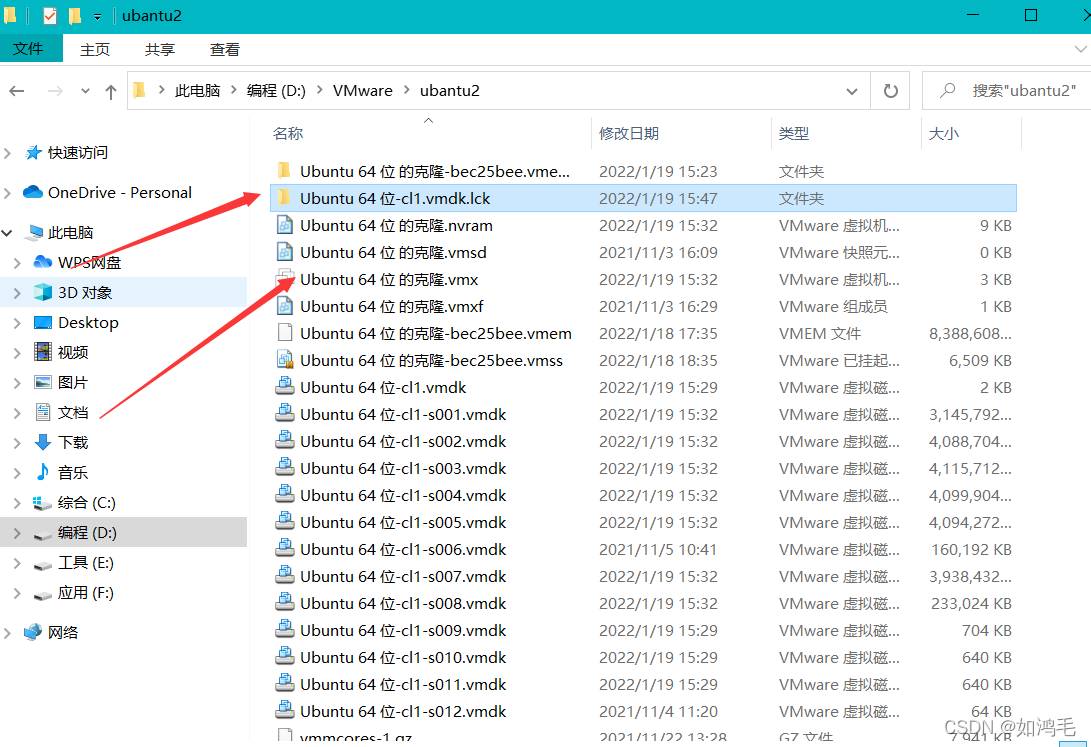Image resolution: width=1091 pixels, height=747 pixels.
Task: Click the 的克隆.nvram file icon
Action: 284,225
